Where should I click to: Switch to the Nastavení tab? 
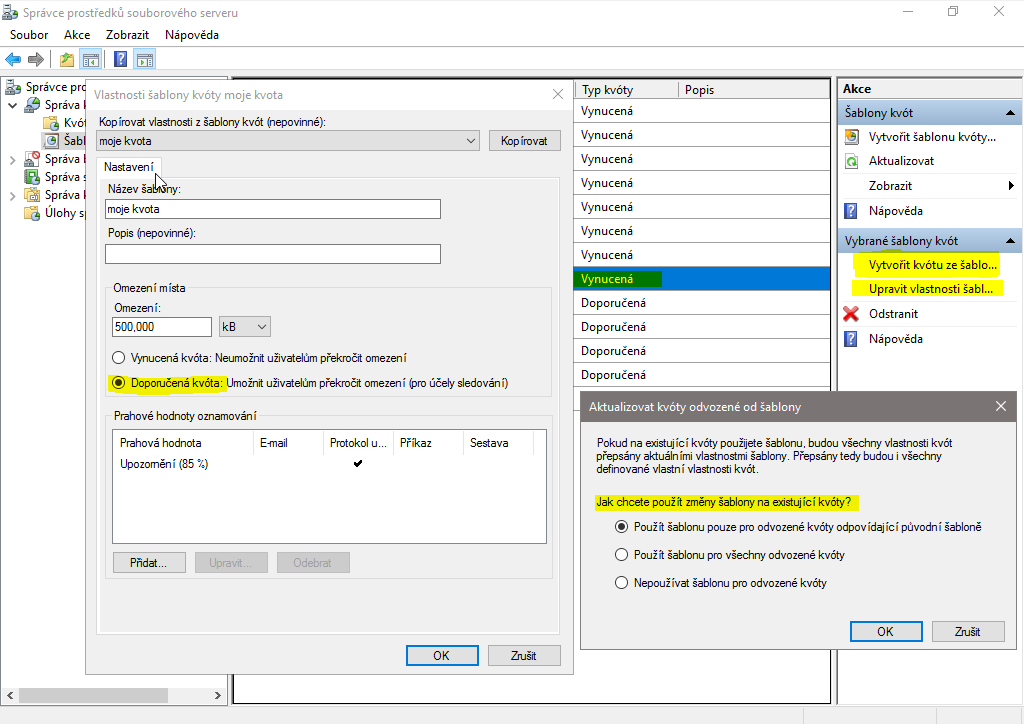click(128, 167)
